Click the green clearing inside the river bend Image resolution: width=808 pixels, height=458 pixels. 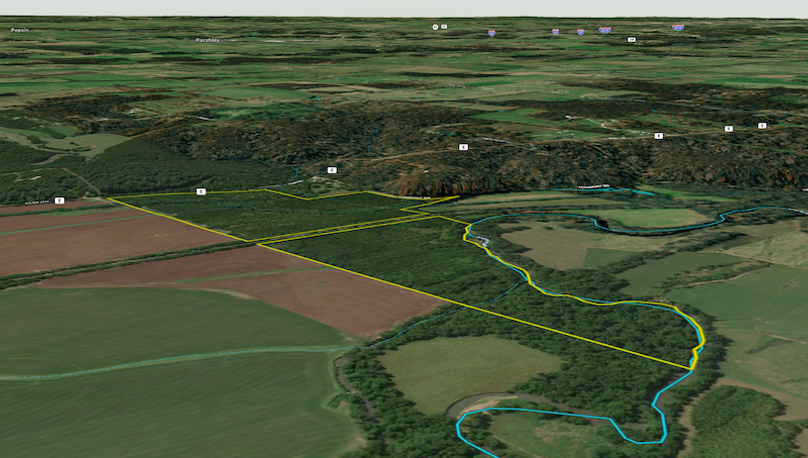click(x=462, y=370)
